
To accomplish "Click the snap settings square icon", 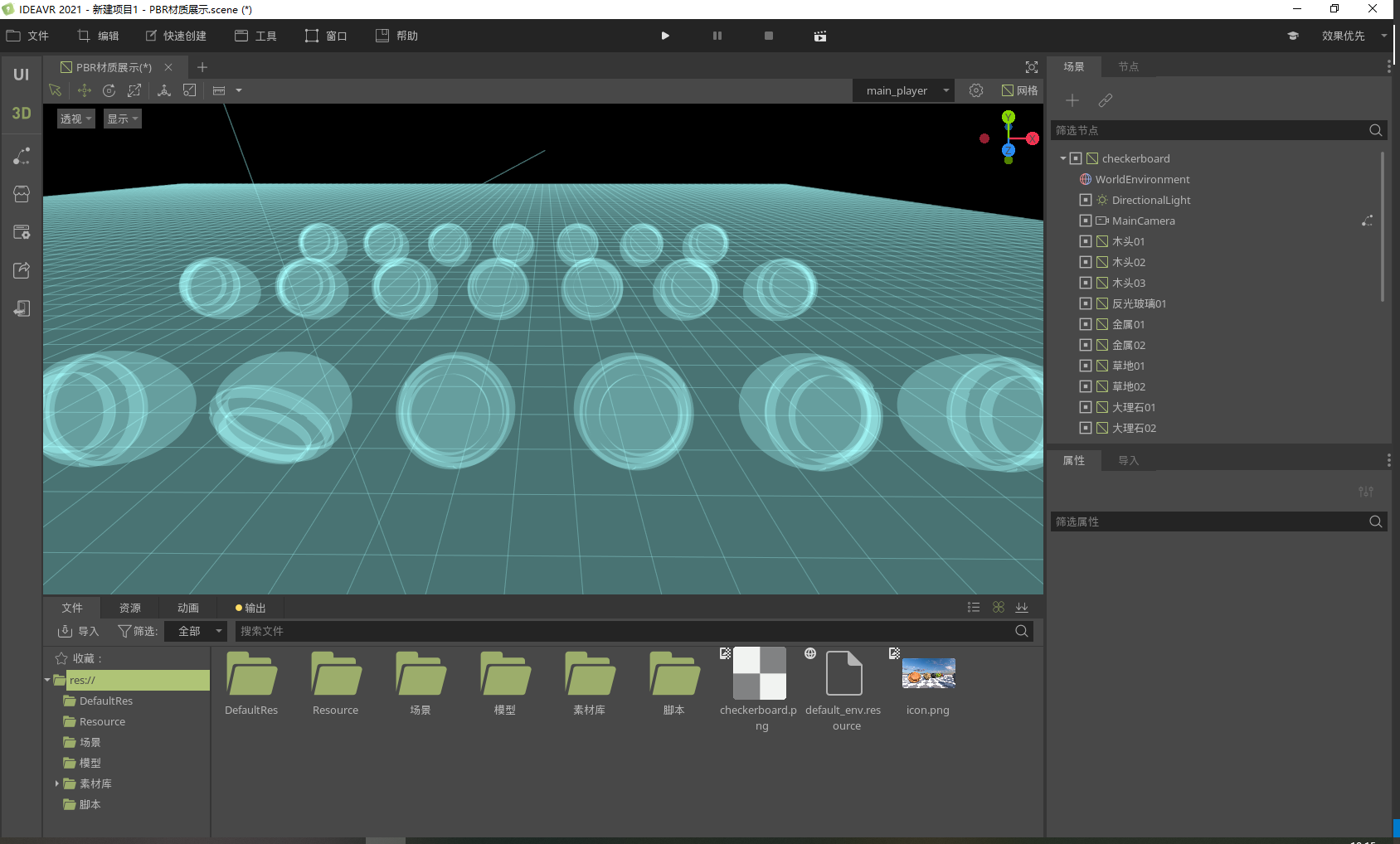I will point(190,90).
